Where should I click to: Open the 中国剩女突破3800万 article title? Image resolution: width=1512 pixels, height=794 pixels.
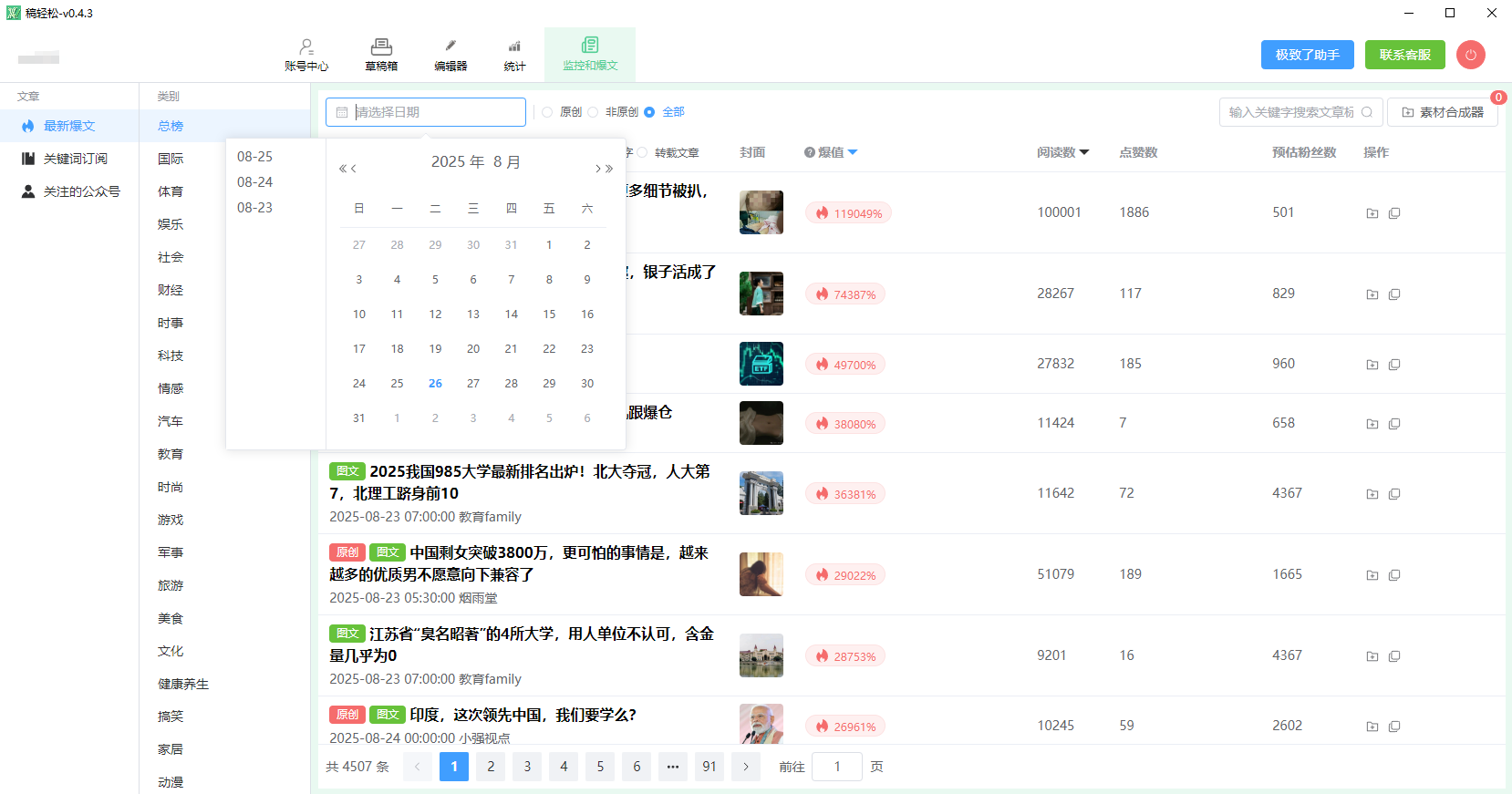[x=519, y=563]
